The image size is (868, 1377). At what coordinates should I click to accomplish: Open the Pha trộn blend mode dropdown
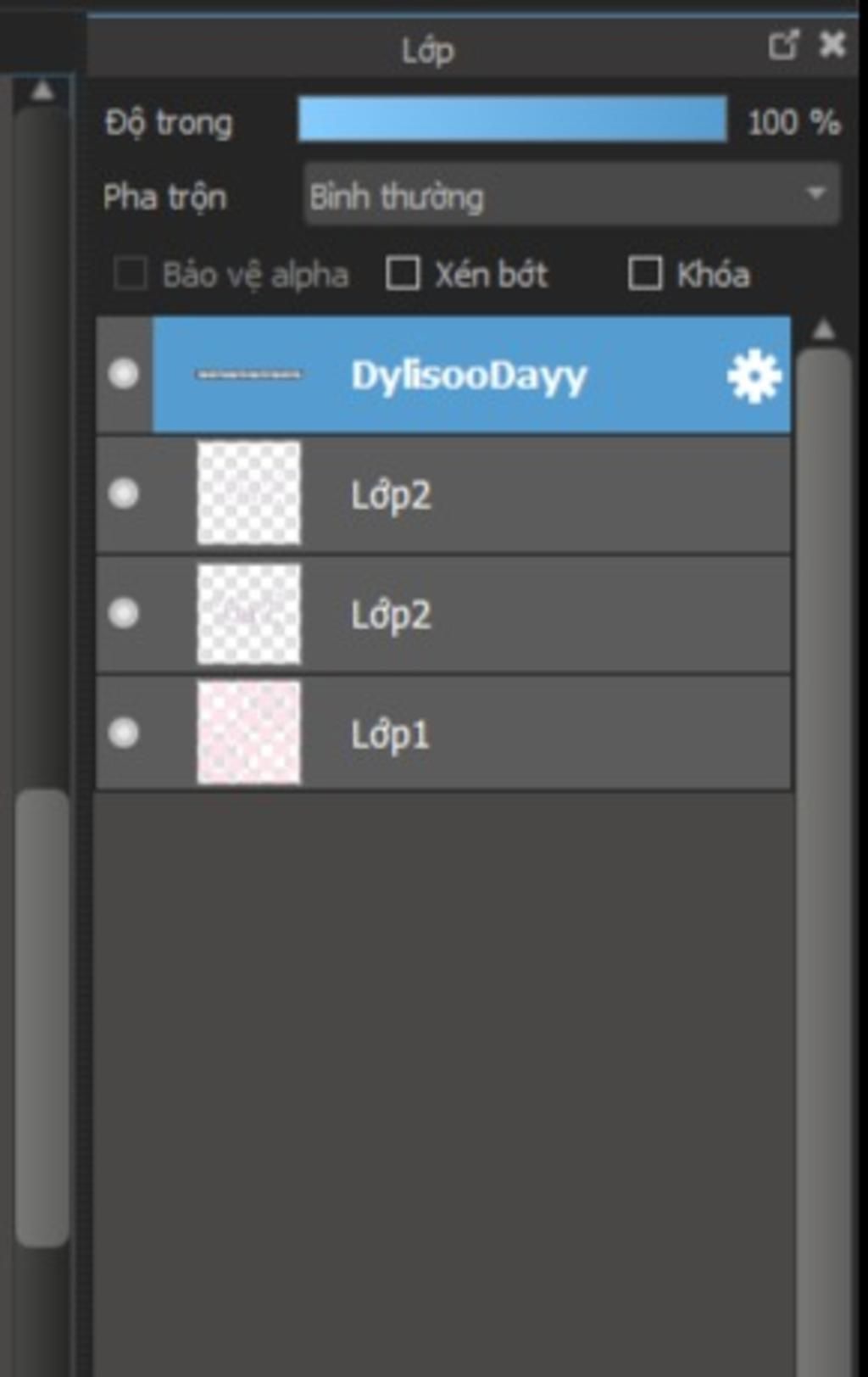pos(571,195)
